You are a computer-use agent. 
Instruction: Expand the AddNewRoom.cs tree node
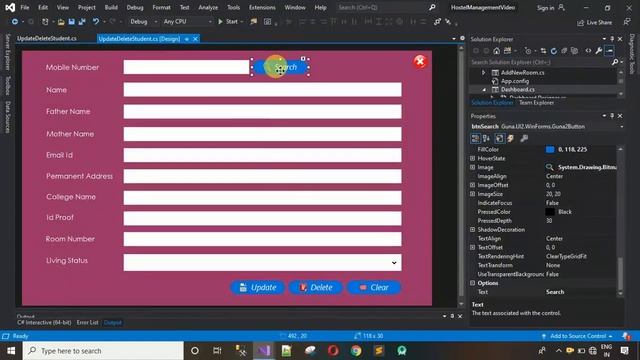[x=484, y=73]
